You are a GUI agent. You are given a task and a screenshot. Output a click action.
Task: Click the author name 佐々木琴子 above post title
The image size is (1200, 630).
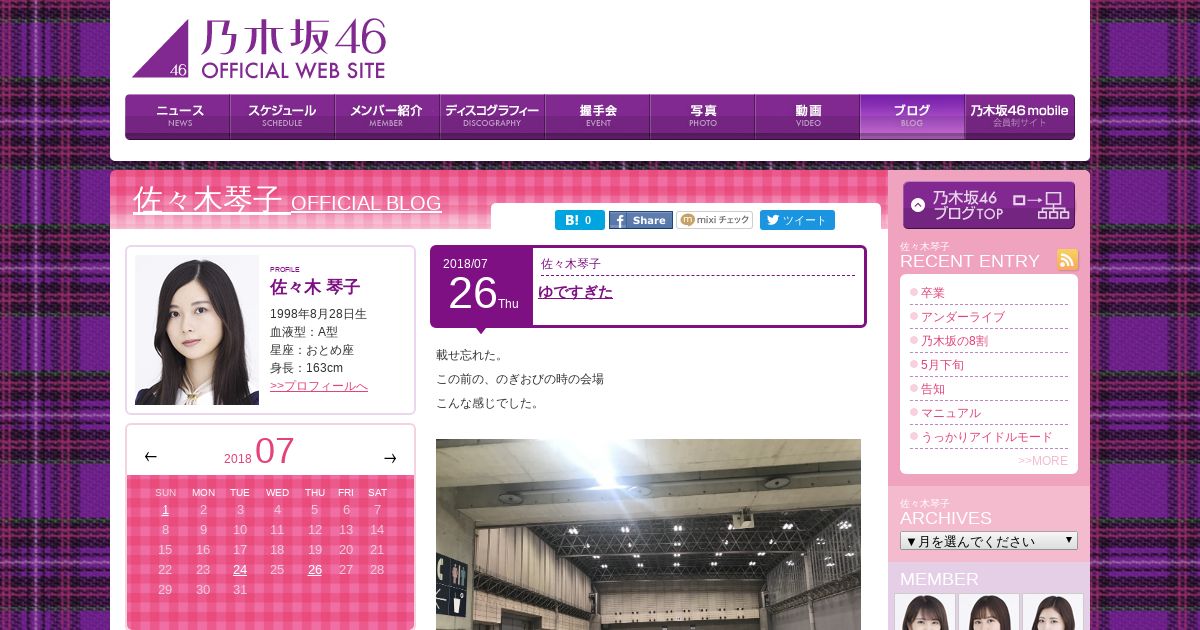[571, 264]
